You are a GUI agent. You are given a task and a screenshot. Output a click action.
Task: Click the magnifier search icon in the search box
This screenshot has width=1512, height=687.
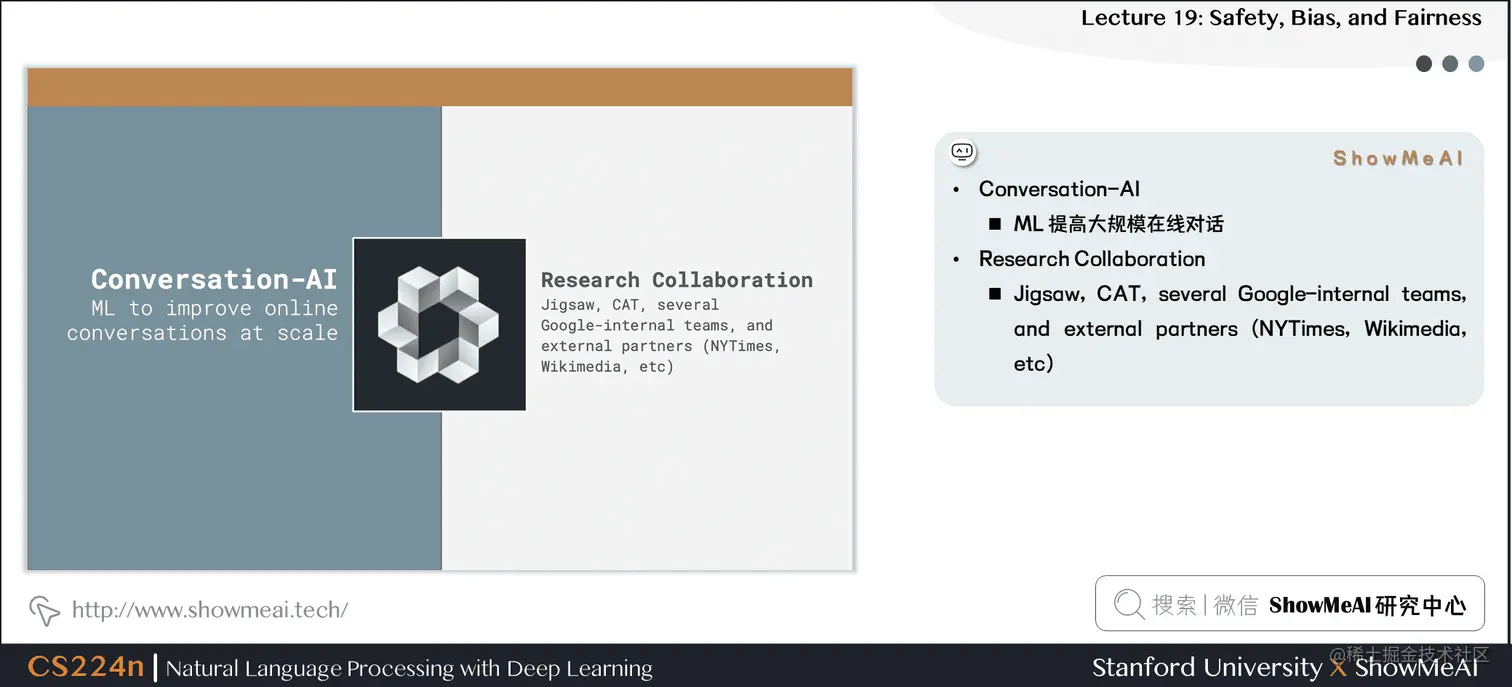pyautogui.click(x=1128, y=604)
